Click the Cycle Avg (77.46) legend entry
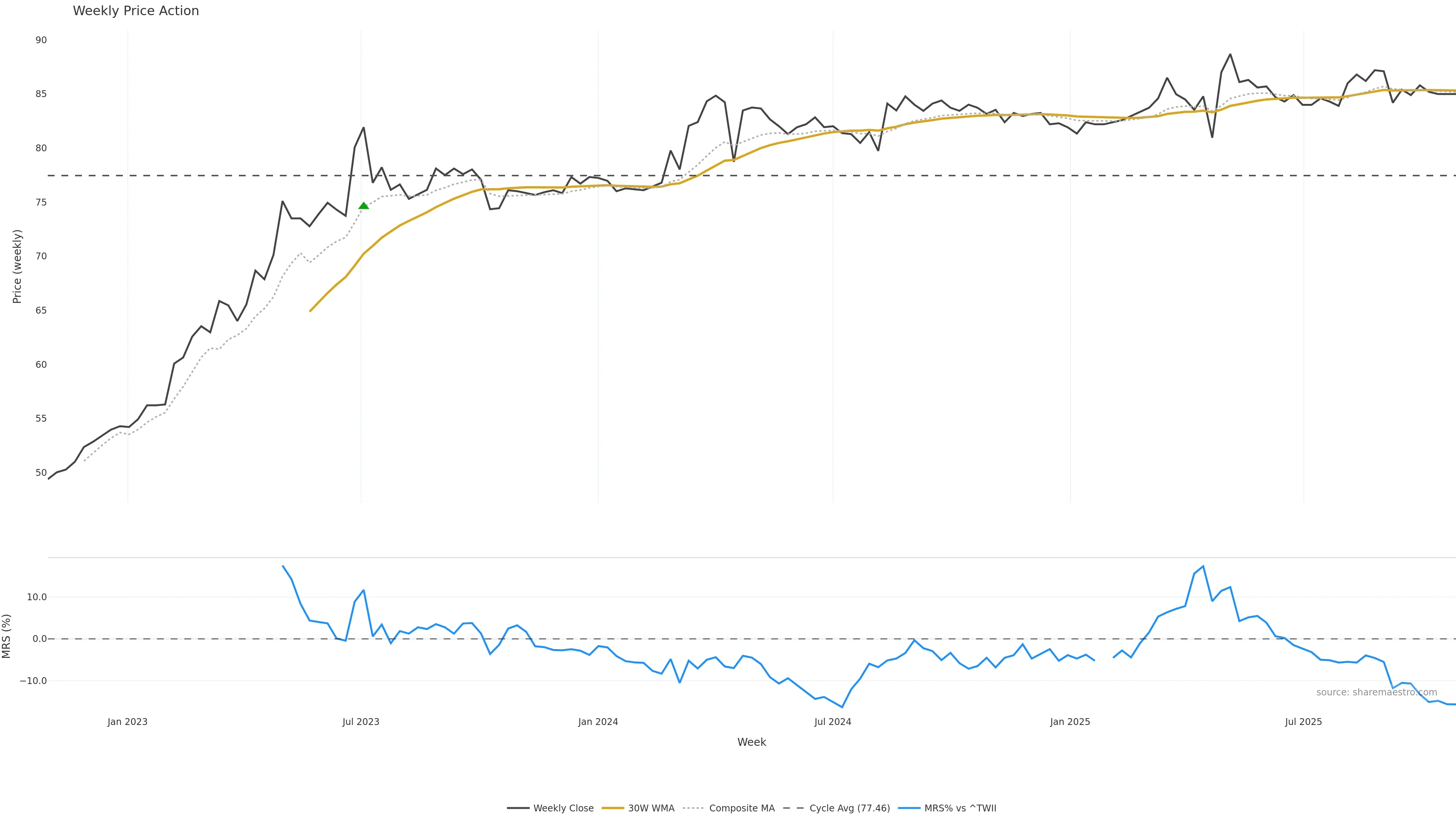The image size is (1456, 819). tap(849, 808)
